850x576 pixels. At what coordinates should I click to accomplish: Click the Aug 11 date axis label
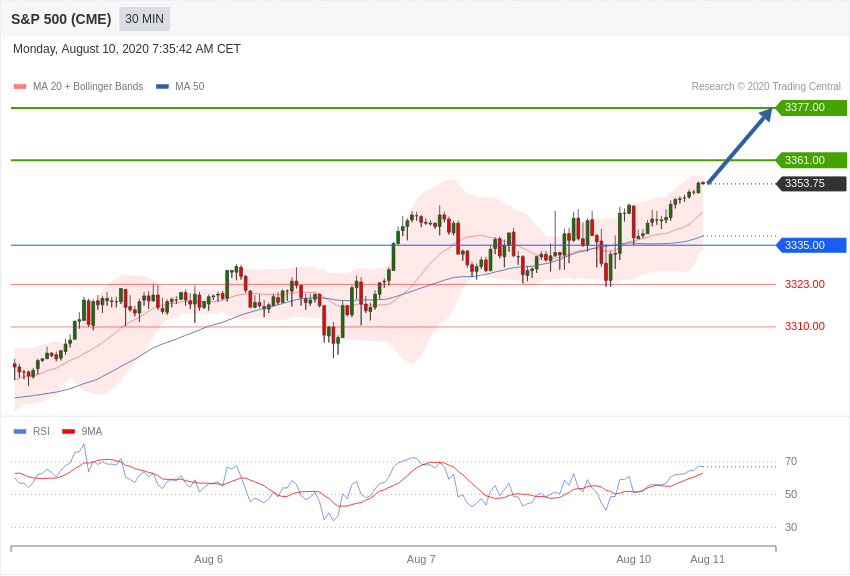point(707,559)
